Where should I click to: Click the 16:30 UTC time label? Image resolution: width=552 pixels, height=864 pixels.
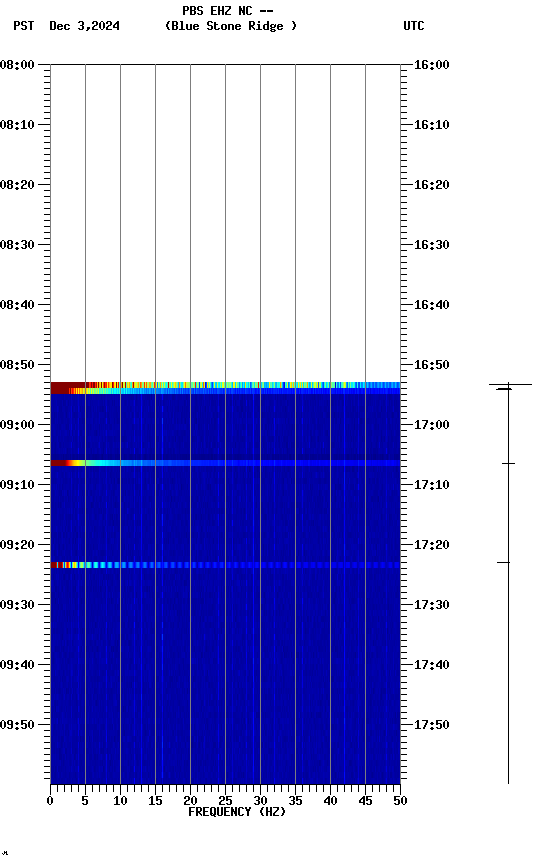click(432, 245)
